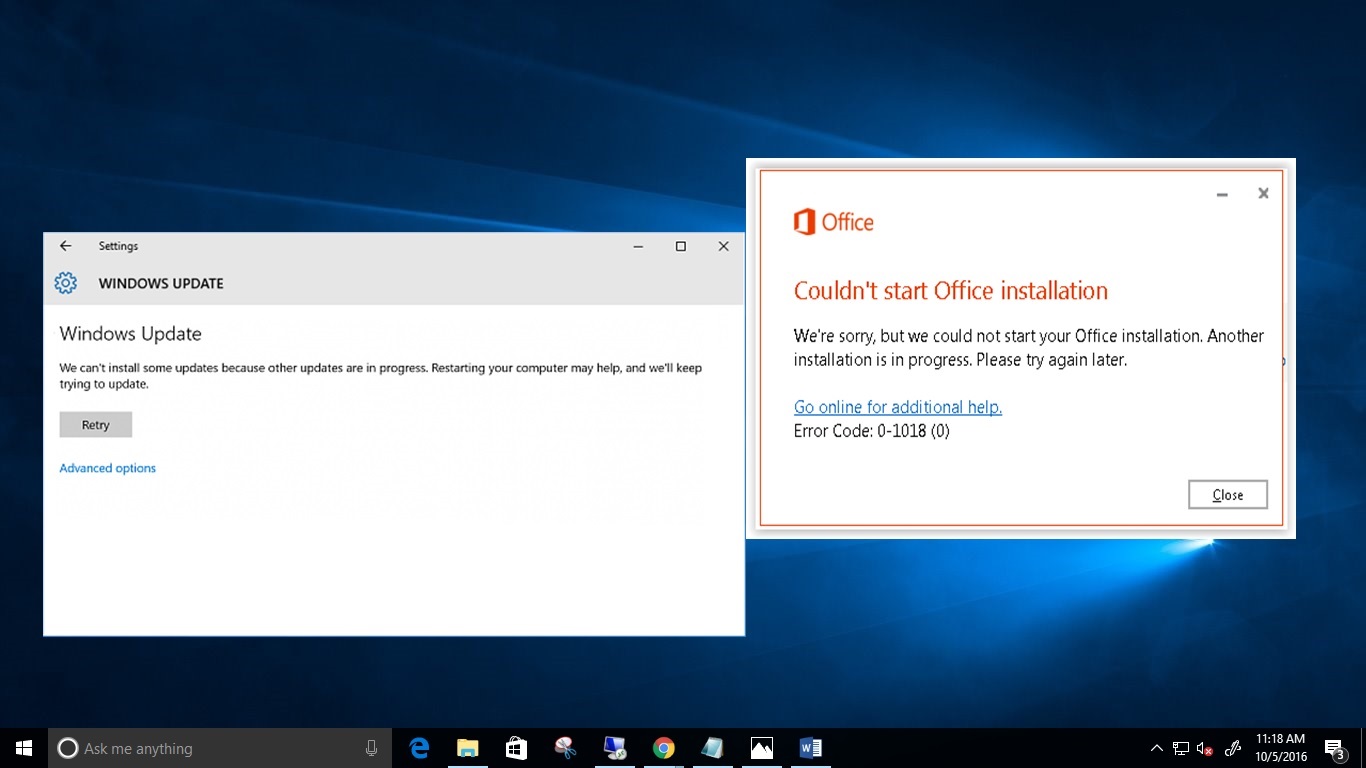Open the Snipping Tool taskbar icon
This screenshot has height=768, width=1366.
565,748
